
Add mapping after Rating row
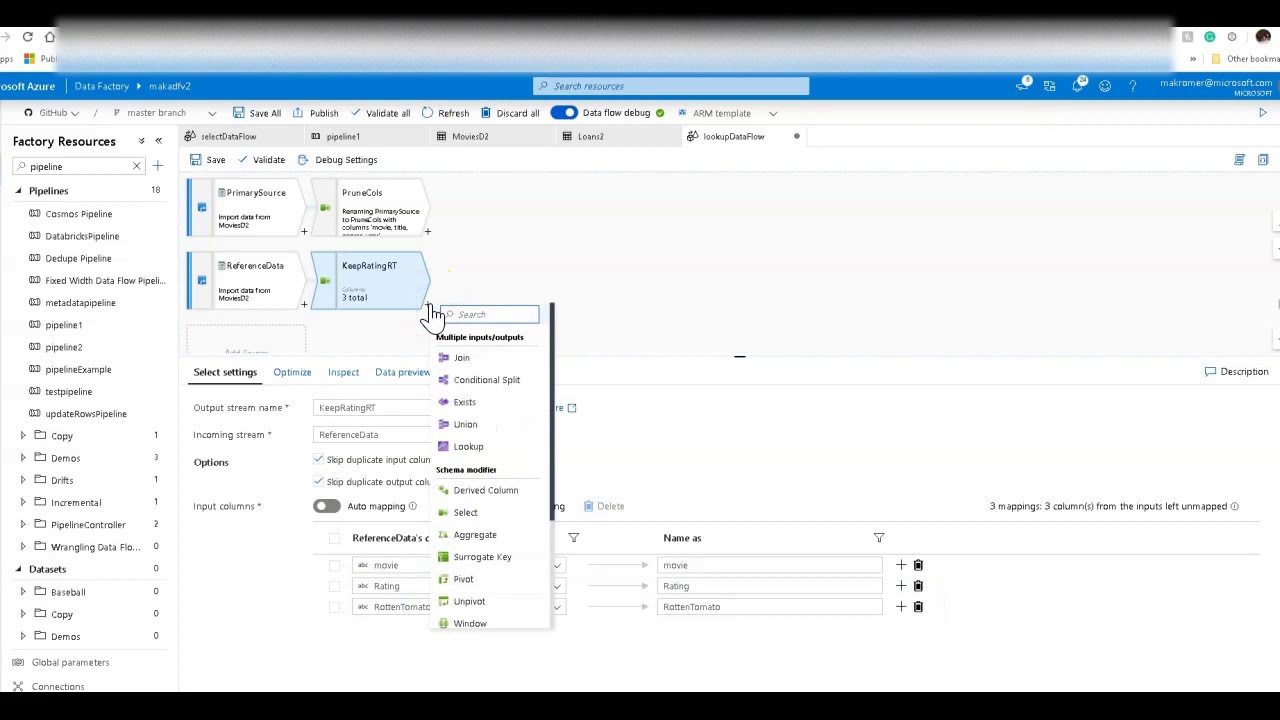[900, 586]
